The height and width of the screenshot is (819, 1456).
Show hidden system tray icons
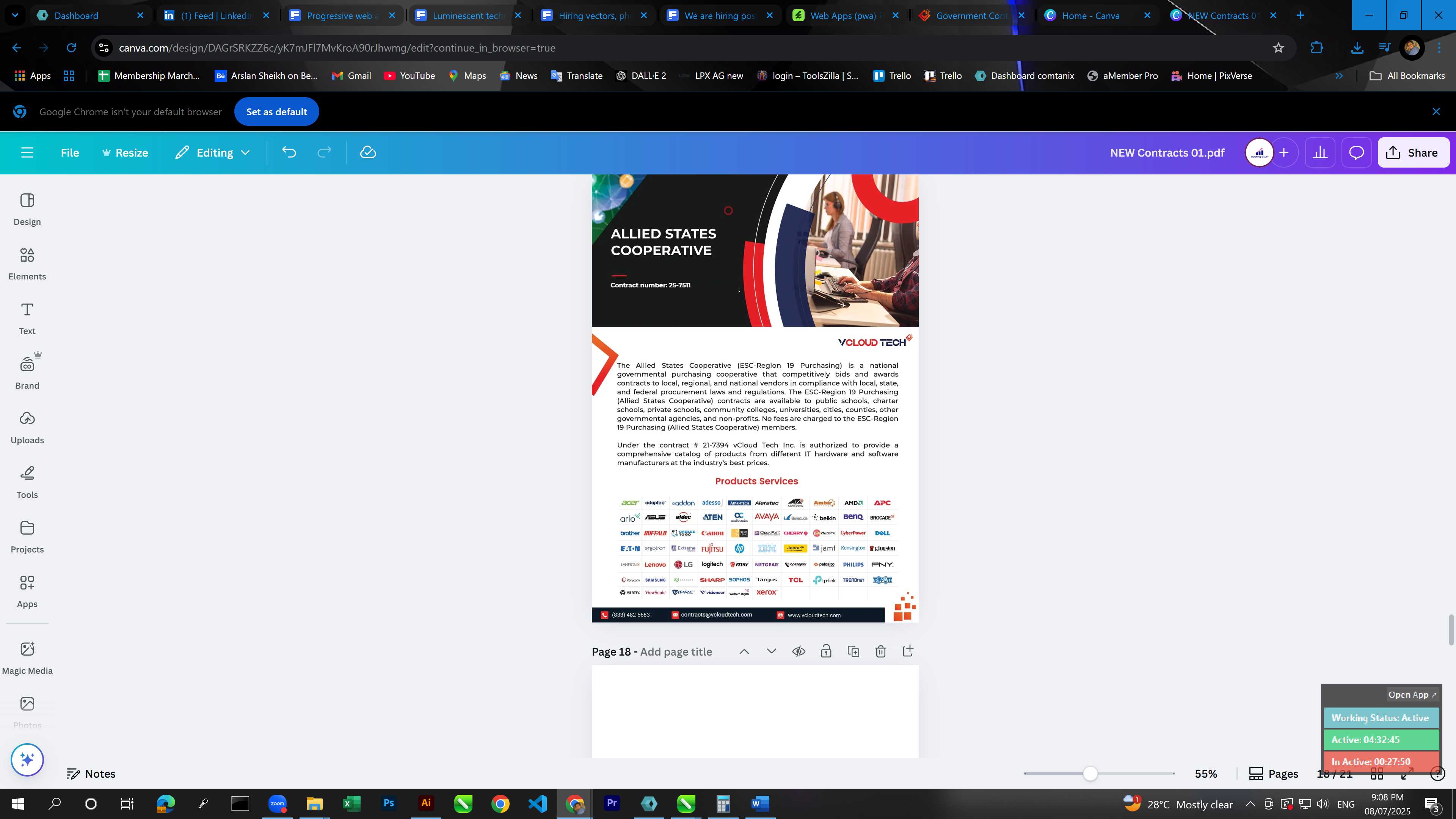(x=1250, y=804)
